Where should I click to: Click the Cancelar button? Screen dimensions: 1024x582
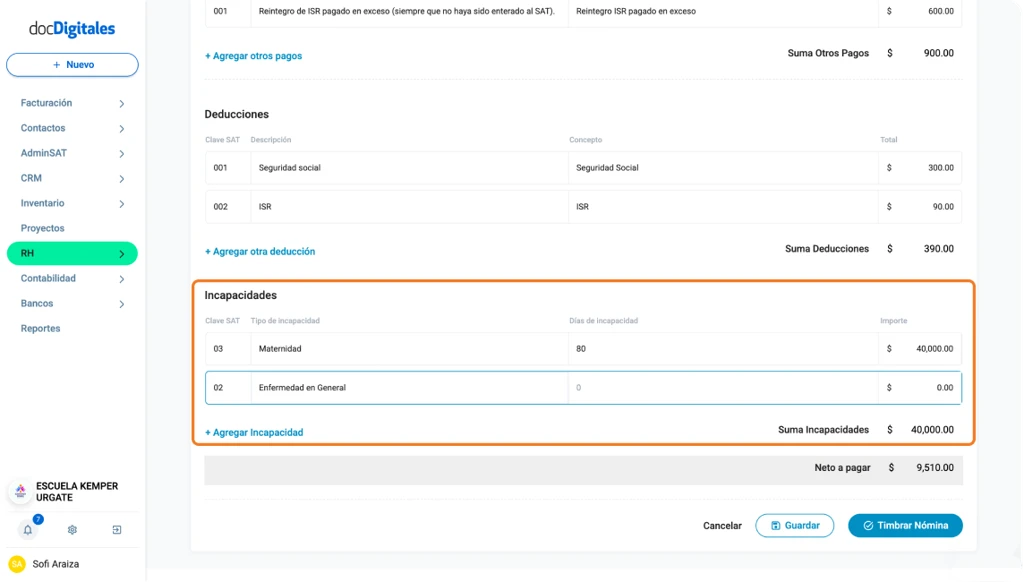(x=722, y=526)
